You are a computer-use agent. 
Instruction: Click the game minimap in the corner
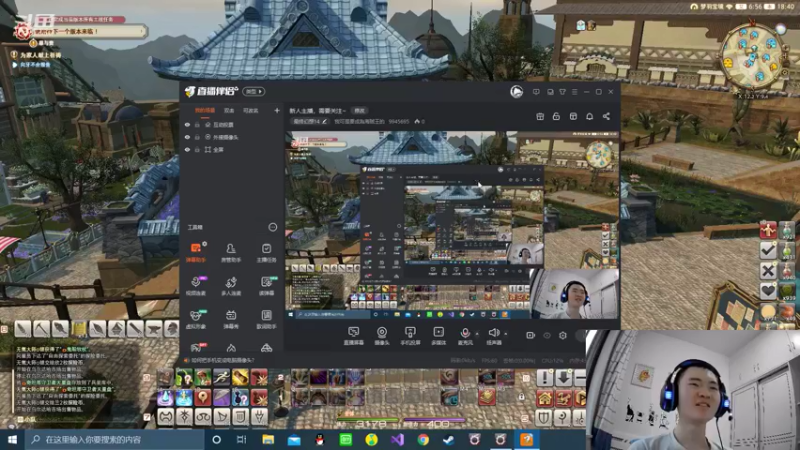pos(754,58)
